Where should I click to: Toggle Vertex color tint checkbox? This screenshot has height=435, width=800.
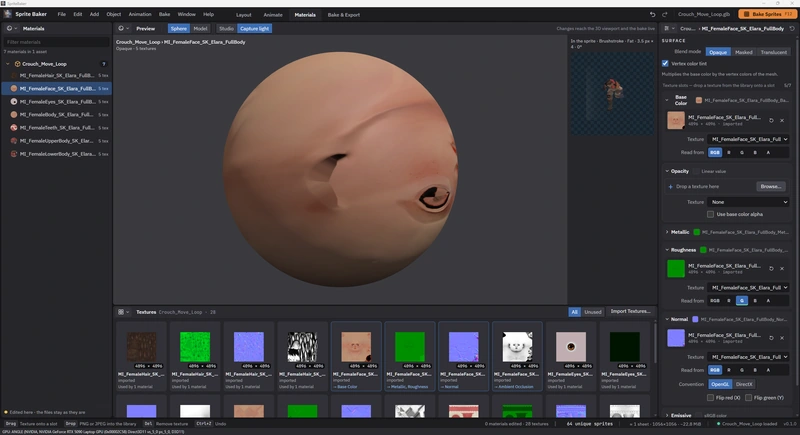click(x=665, y=63)
